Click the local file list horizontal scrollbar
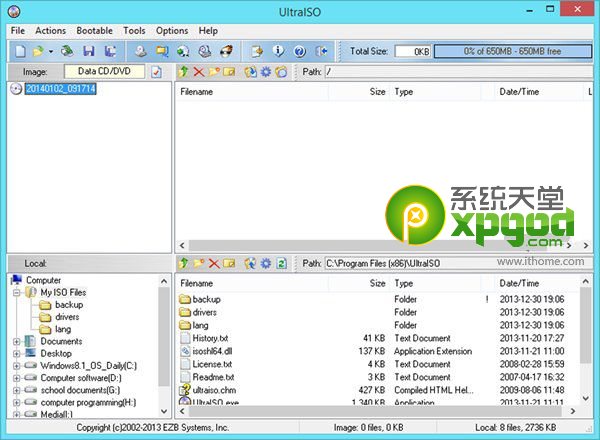Image resolution: width=600 pixels, height=440 pixels. coord(375,411)
